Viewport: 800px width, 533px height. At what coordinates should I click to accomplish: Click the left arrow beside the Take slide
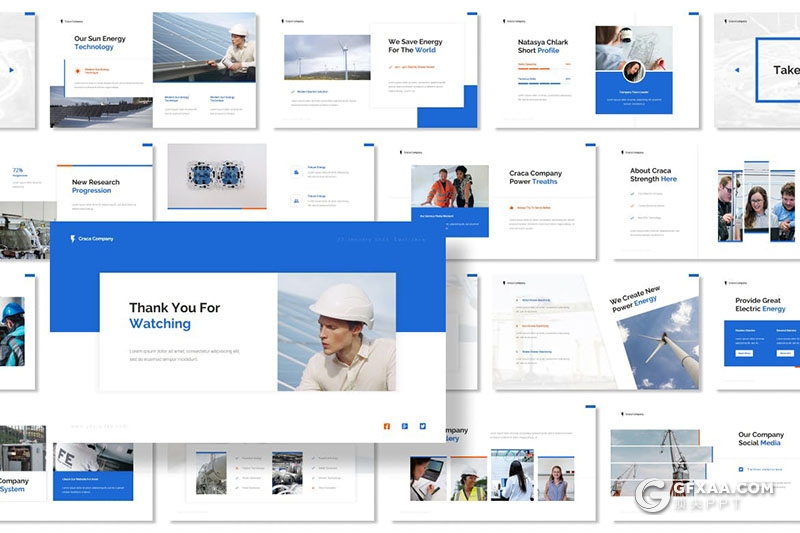click(x=736, y=70)
